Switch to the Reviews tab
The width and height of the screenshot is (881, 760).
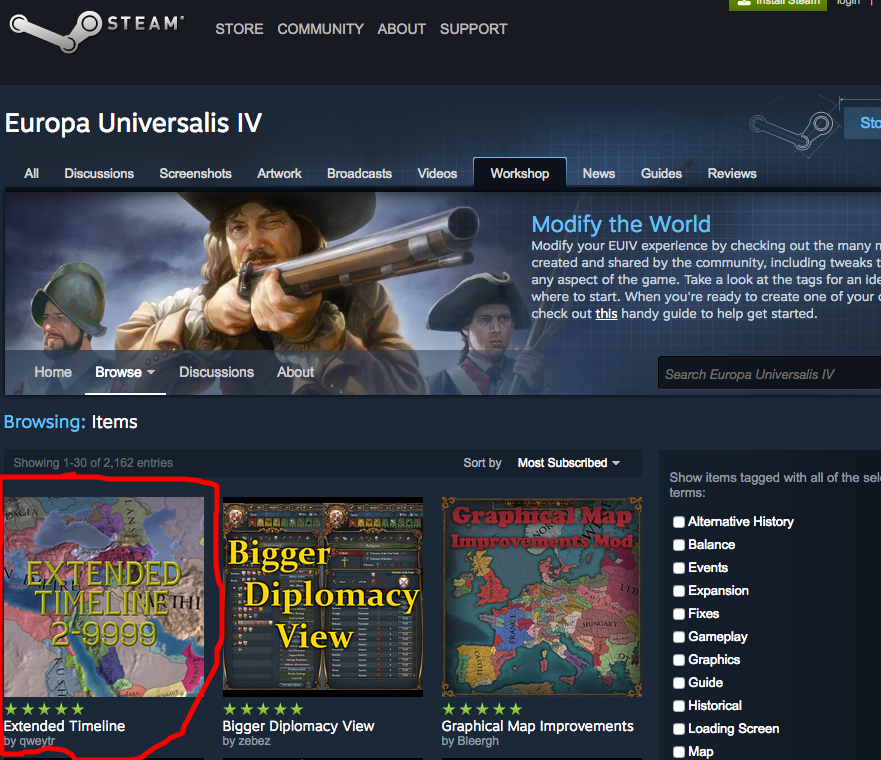732,174
